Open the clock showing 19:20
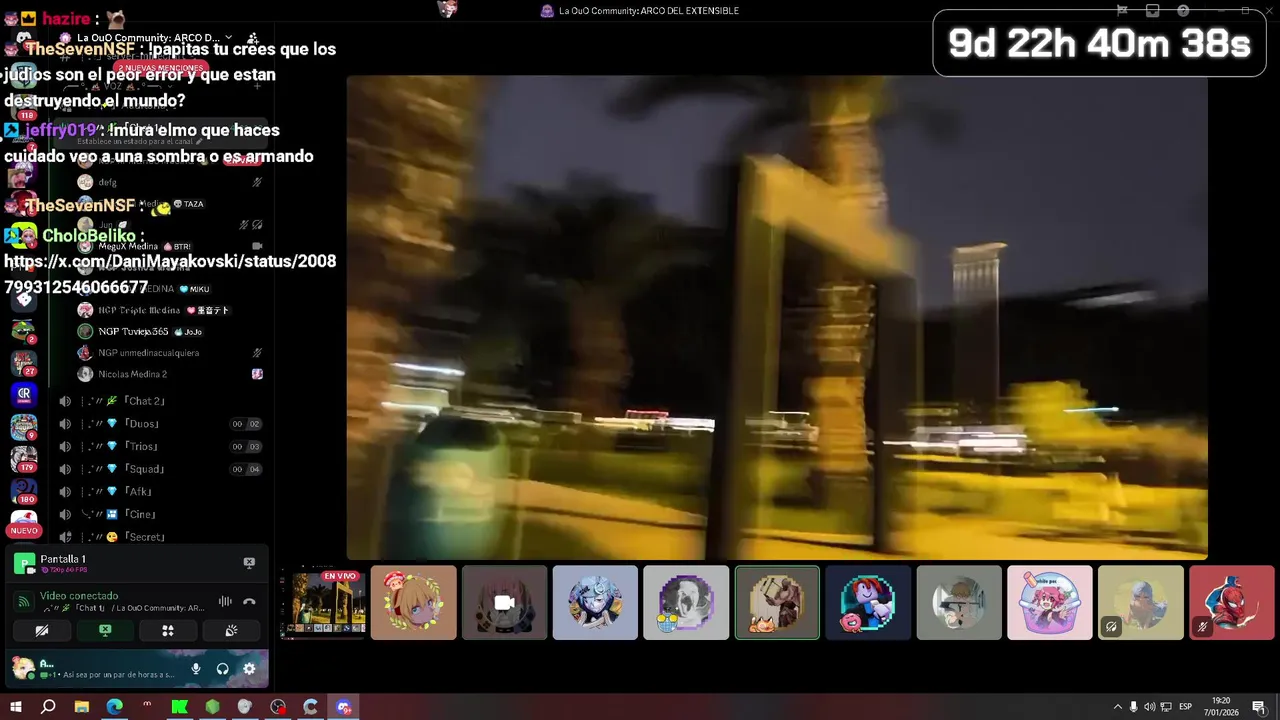 tap(1221, 707)
